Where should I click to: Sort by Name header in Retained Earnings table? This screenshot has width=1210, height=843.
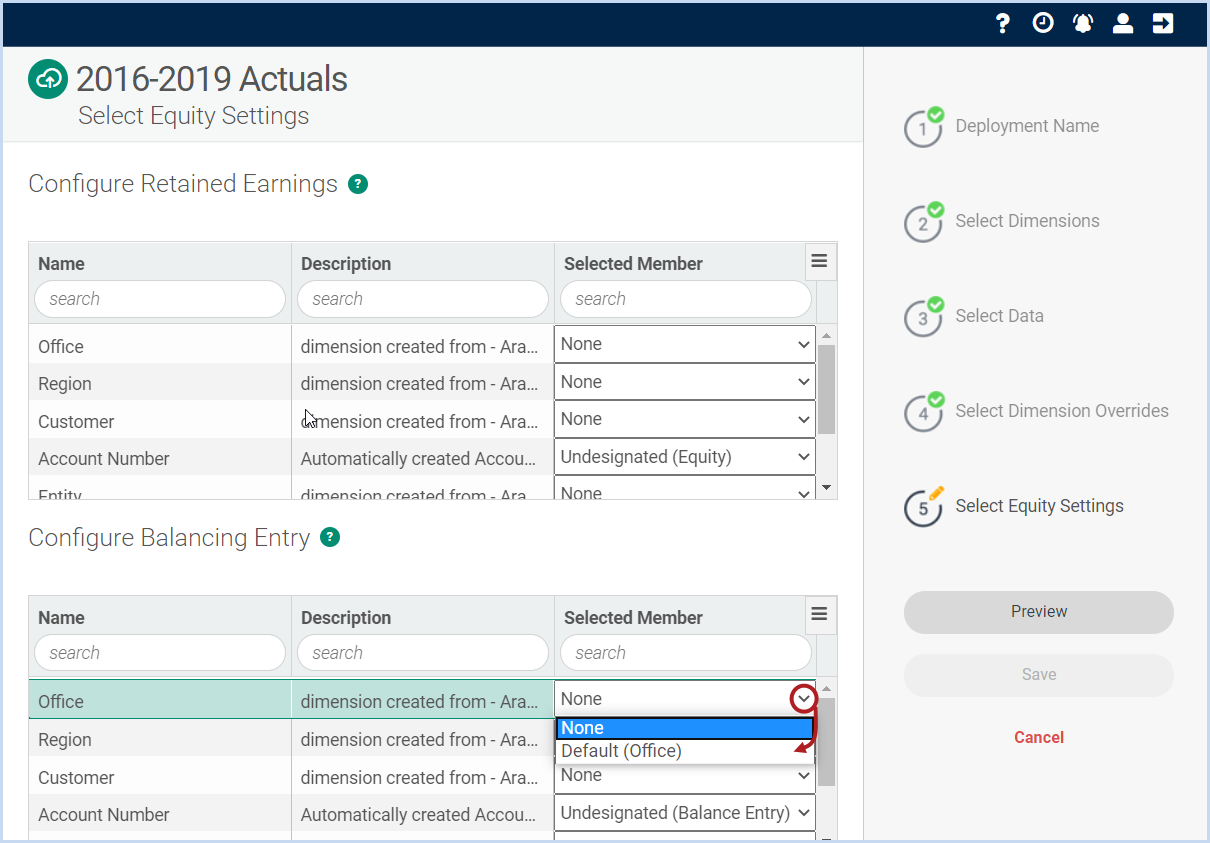61,264
